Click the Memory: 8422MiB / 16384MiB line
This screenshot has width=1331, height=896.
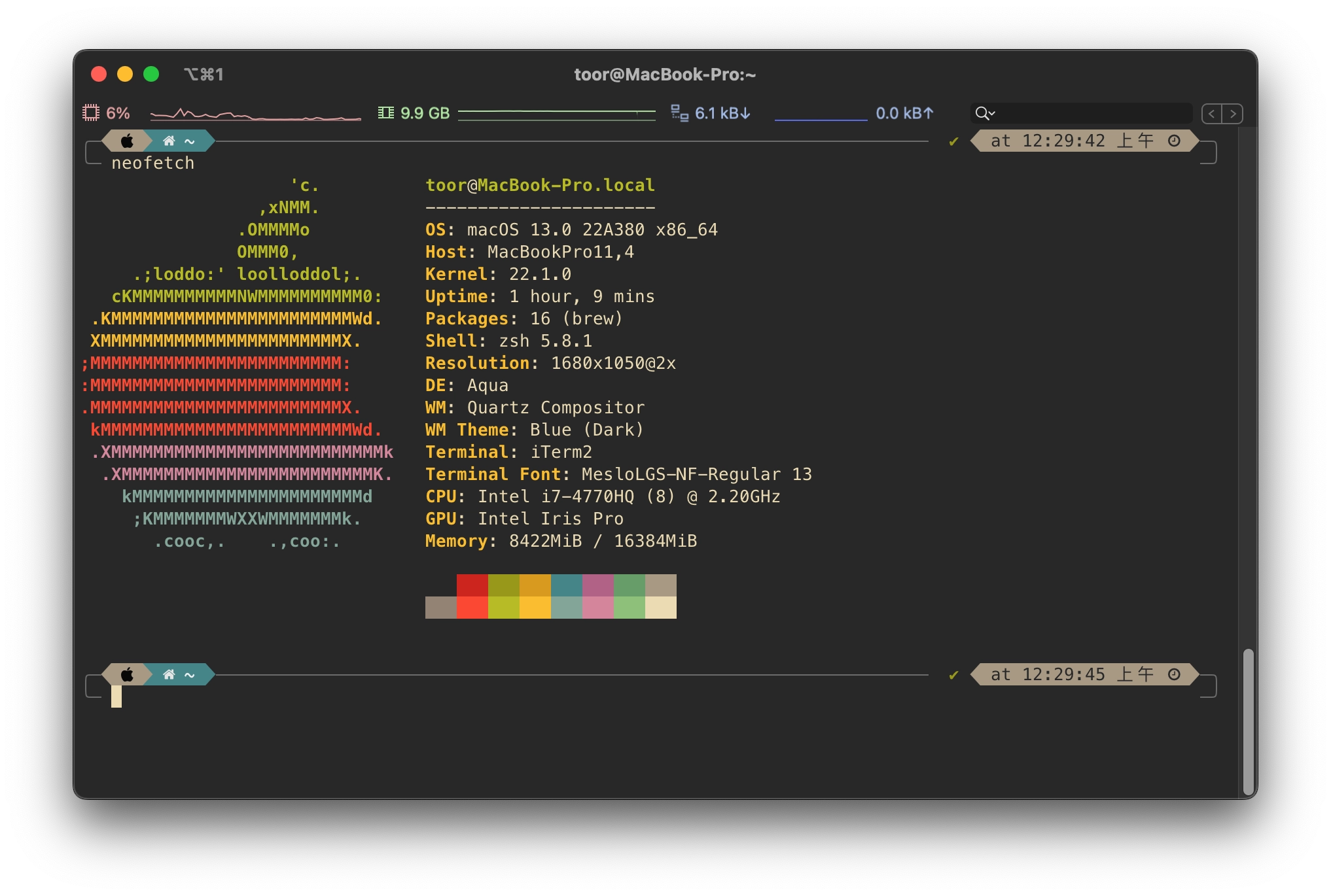pyautogui.click(x=561, y=541)
